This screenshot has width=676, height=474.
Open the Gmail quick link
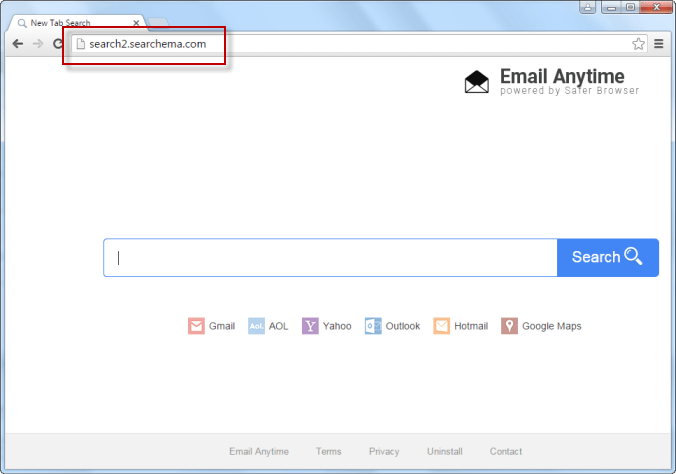coord(212,326)
